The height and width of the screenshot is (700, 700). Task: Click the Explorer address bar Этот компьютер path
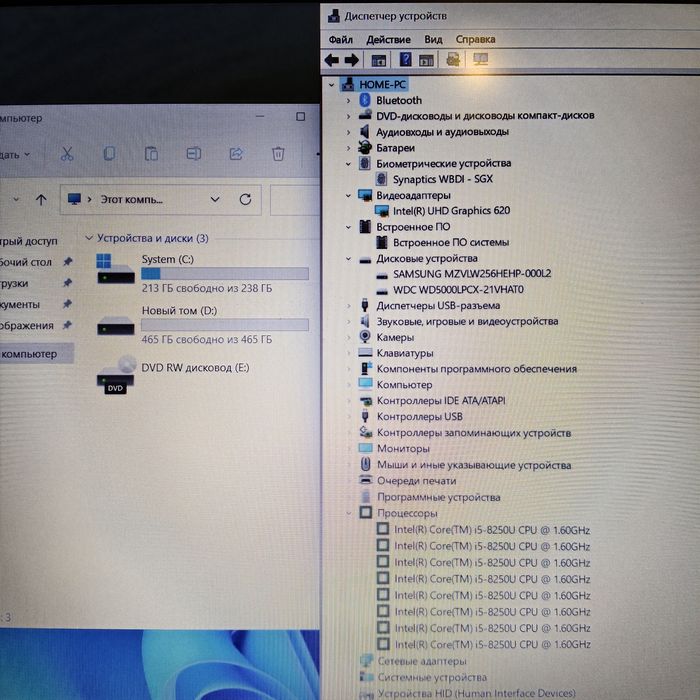pyautogui.click(x=132, y=200)
